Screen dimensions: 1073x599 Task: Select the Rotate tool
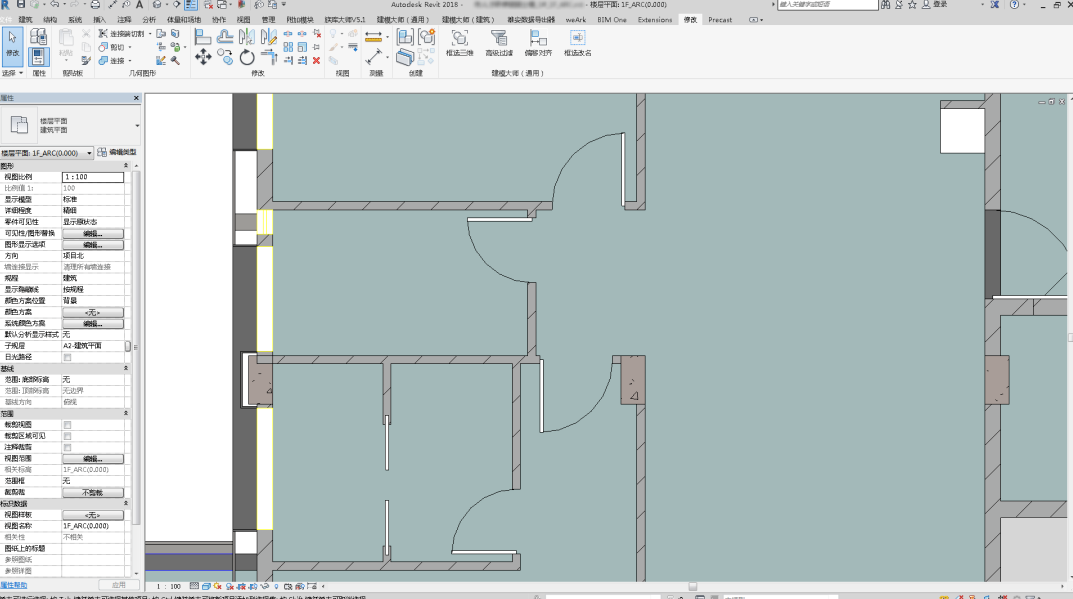(247, 58)
